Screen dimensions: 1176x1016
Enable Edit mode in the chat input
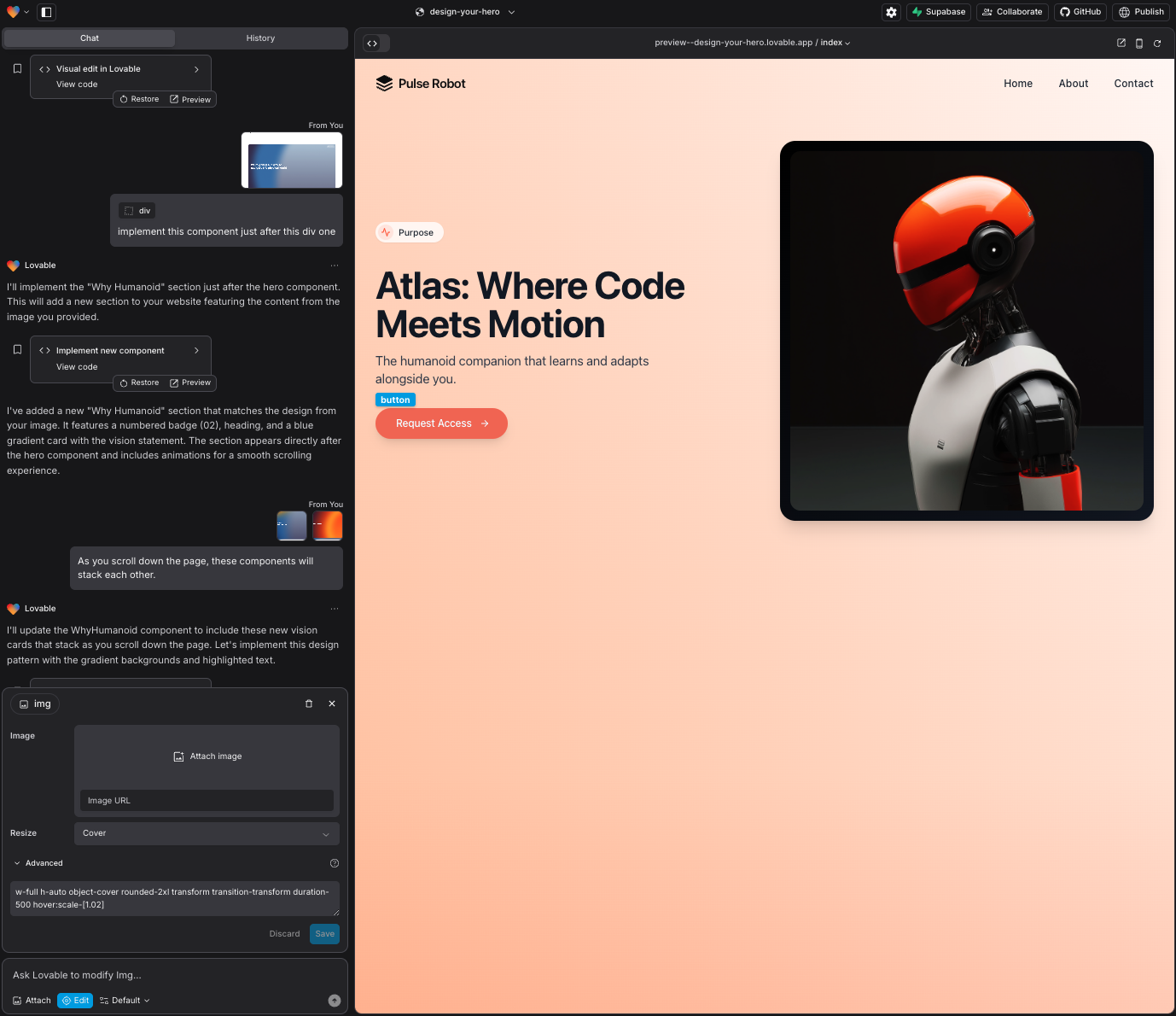75,1000
